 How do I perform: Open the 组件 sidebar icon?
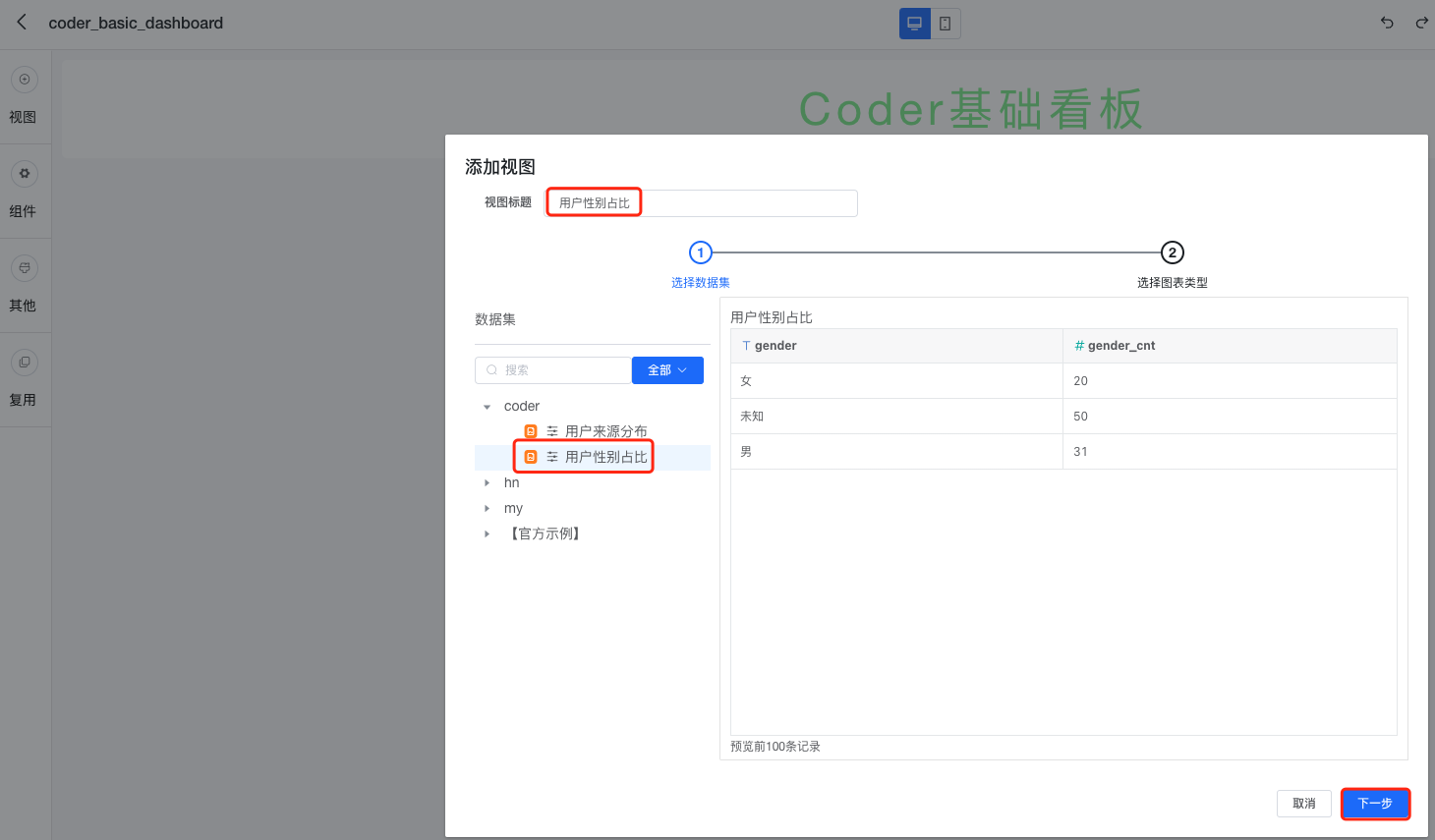pyautogui.click(x=25, y=174)
